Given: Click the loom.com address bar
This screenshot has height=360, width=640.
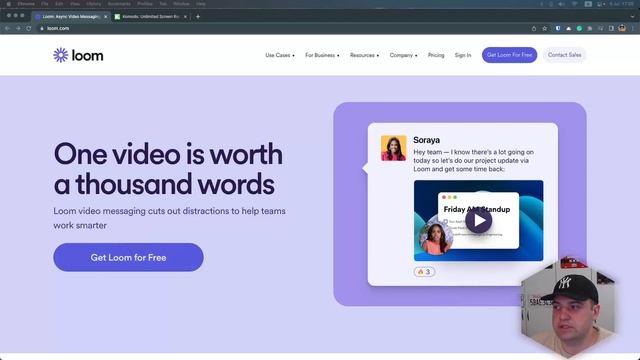Looking at the screenshot, I should [x=282, y=28].
